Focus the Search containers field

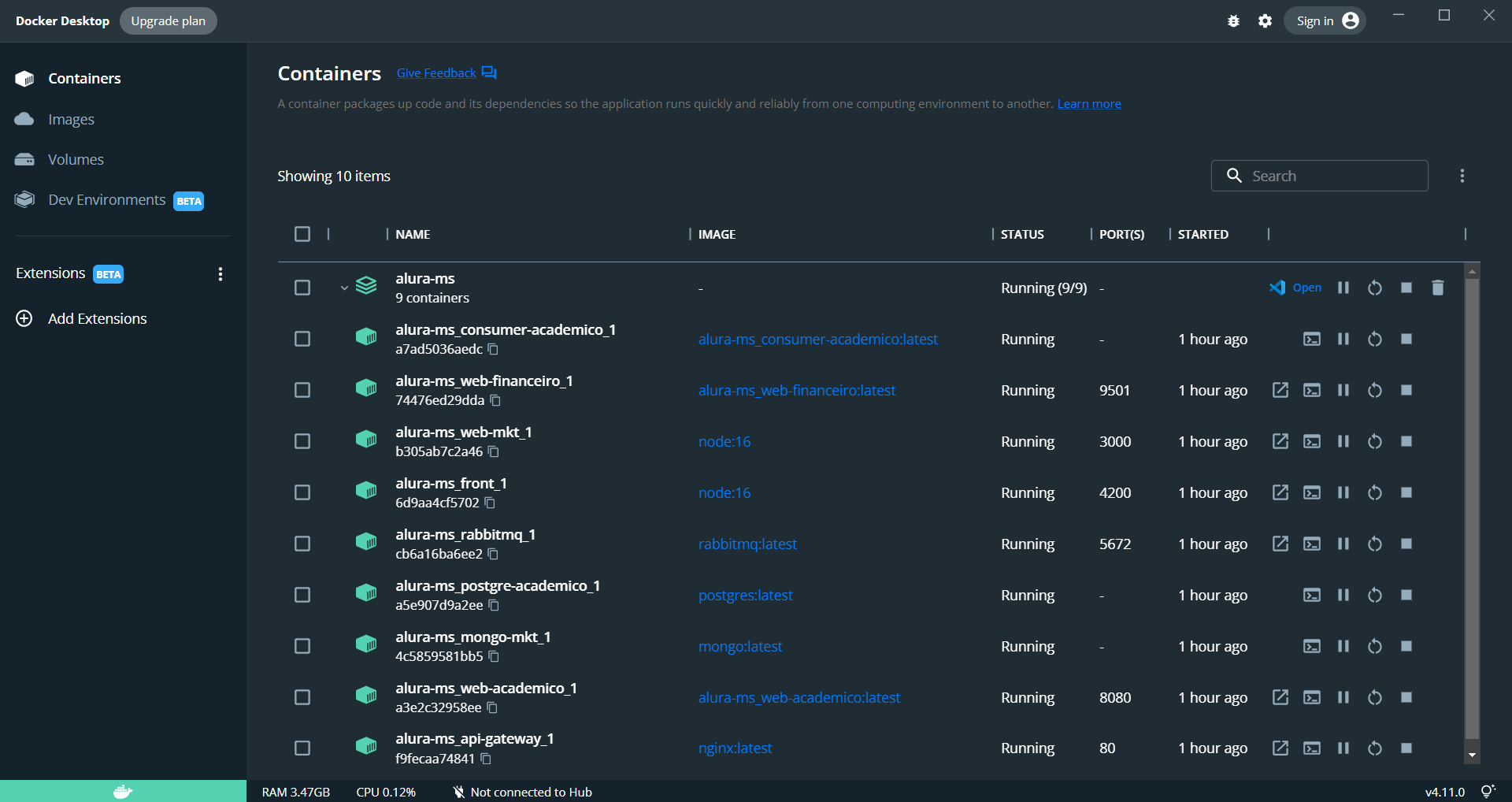click(x=1320, y=176)
